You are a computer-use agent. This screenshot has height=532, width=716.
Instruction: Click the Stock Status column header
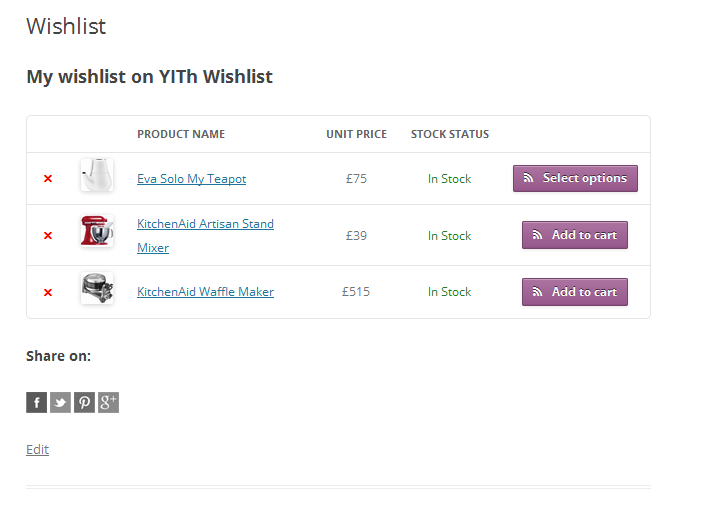tap(450, 134)
